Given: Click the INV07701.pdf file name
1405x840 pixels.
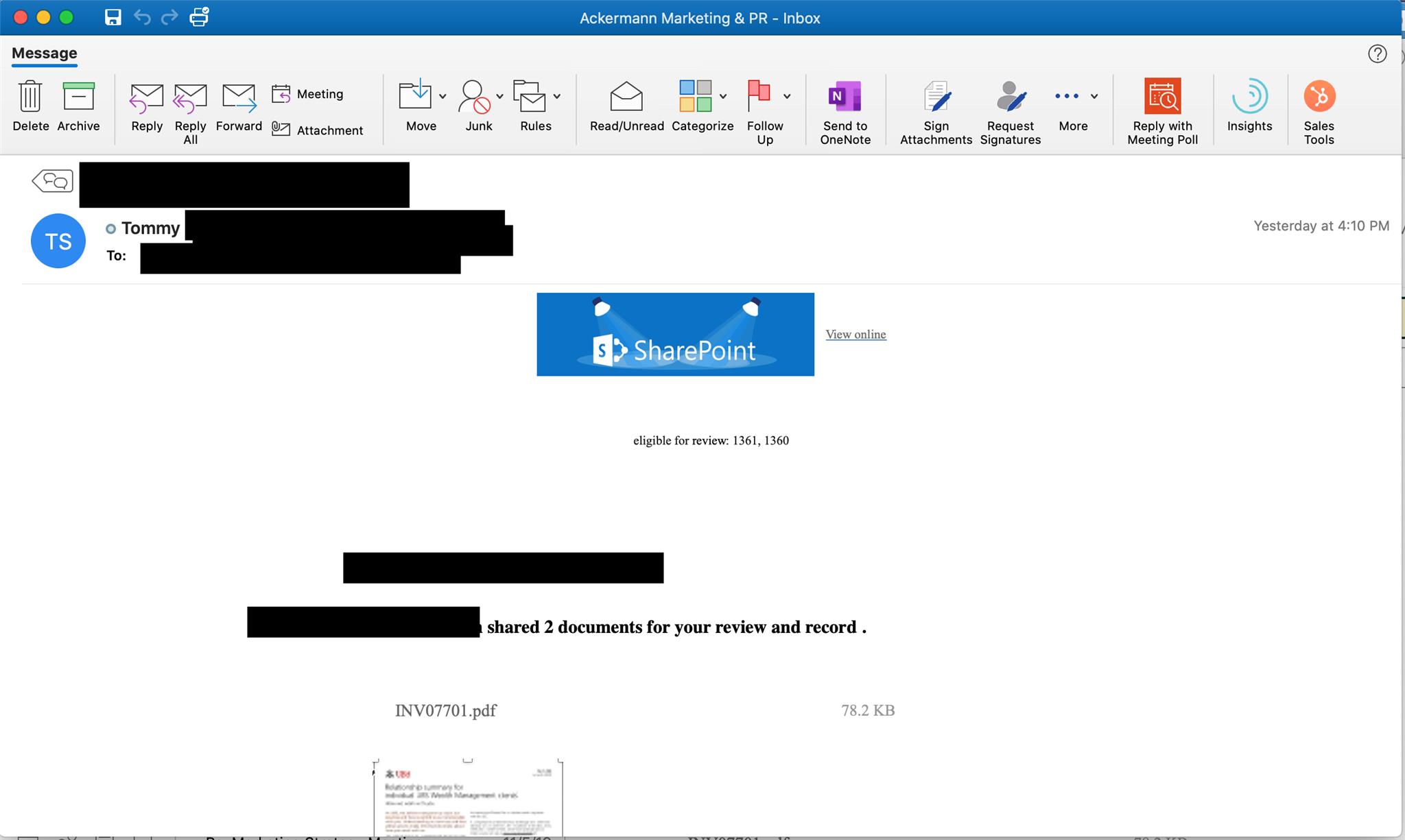Looking at the screenshot, I should (446, 710).
